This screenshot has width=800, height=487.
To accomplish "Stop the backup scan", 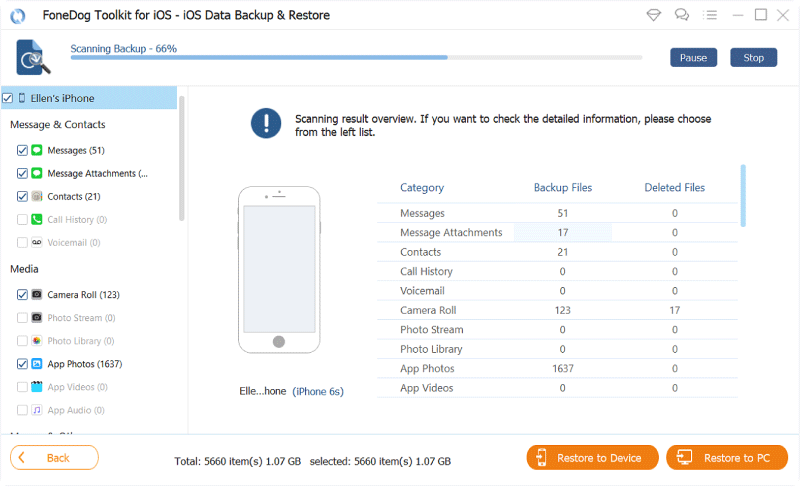I will pos(754,58).
